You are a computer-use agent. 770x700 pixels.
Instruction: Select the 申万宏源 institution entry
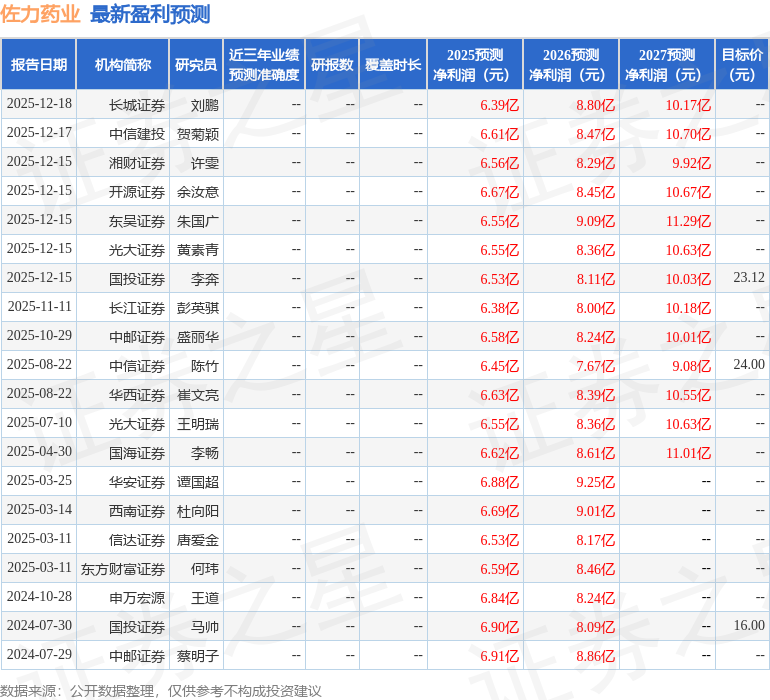(137, 597)
